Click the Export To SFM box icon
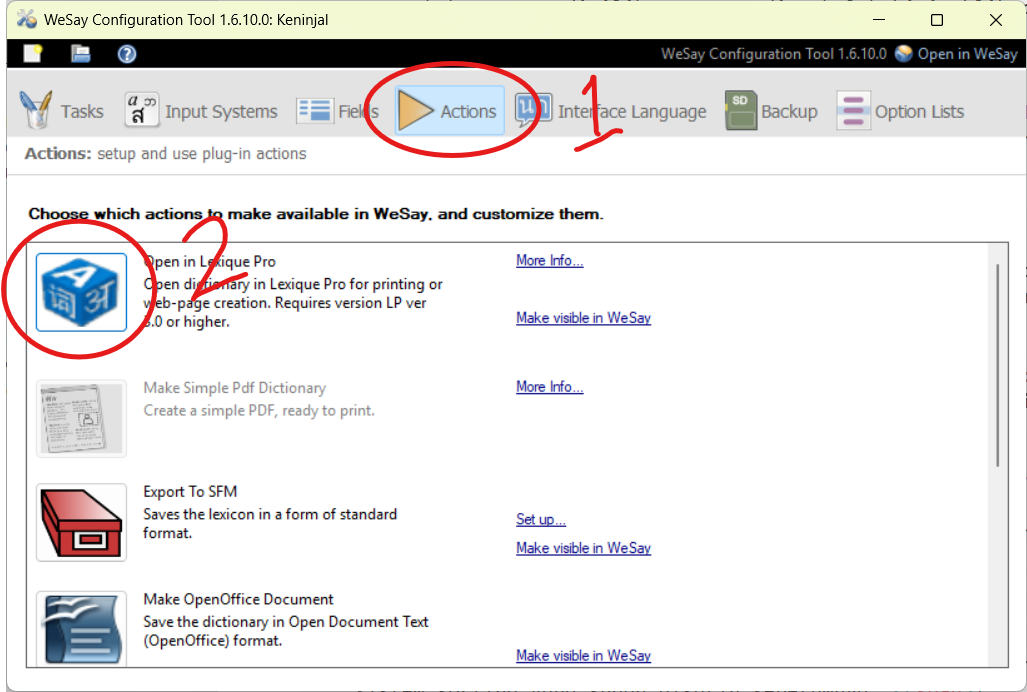 [81, 522]
